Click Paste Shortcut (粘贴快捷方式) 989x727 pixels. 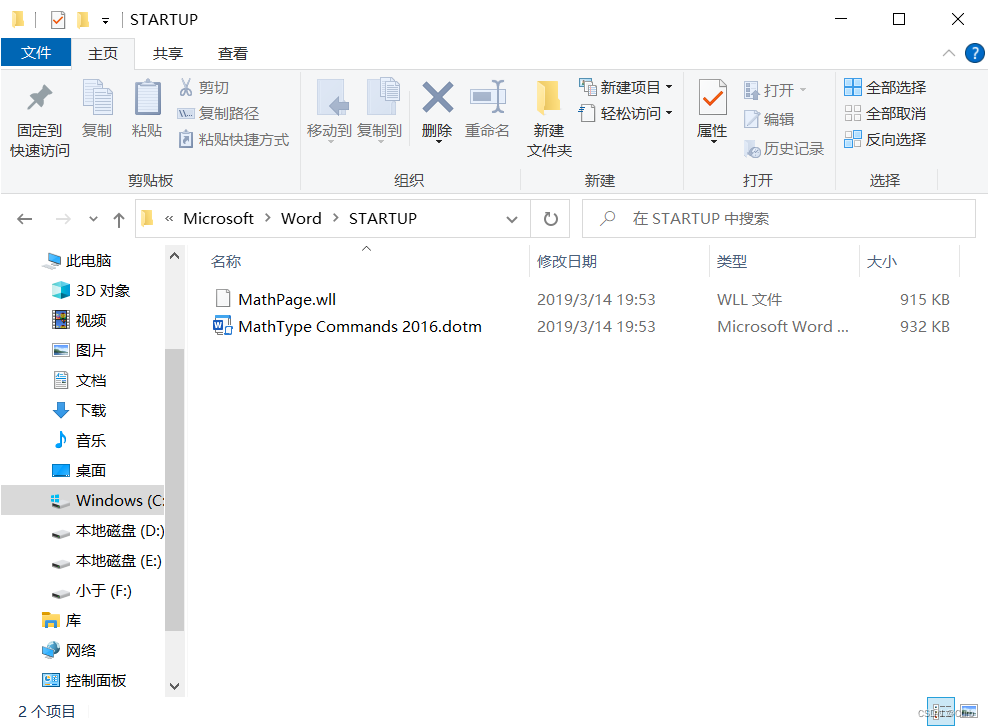pyautogui.click(x=234, y=139)
